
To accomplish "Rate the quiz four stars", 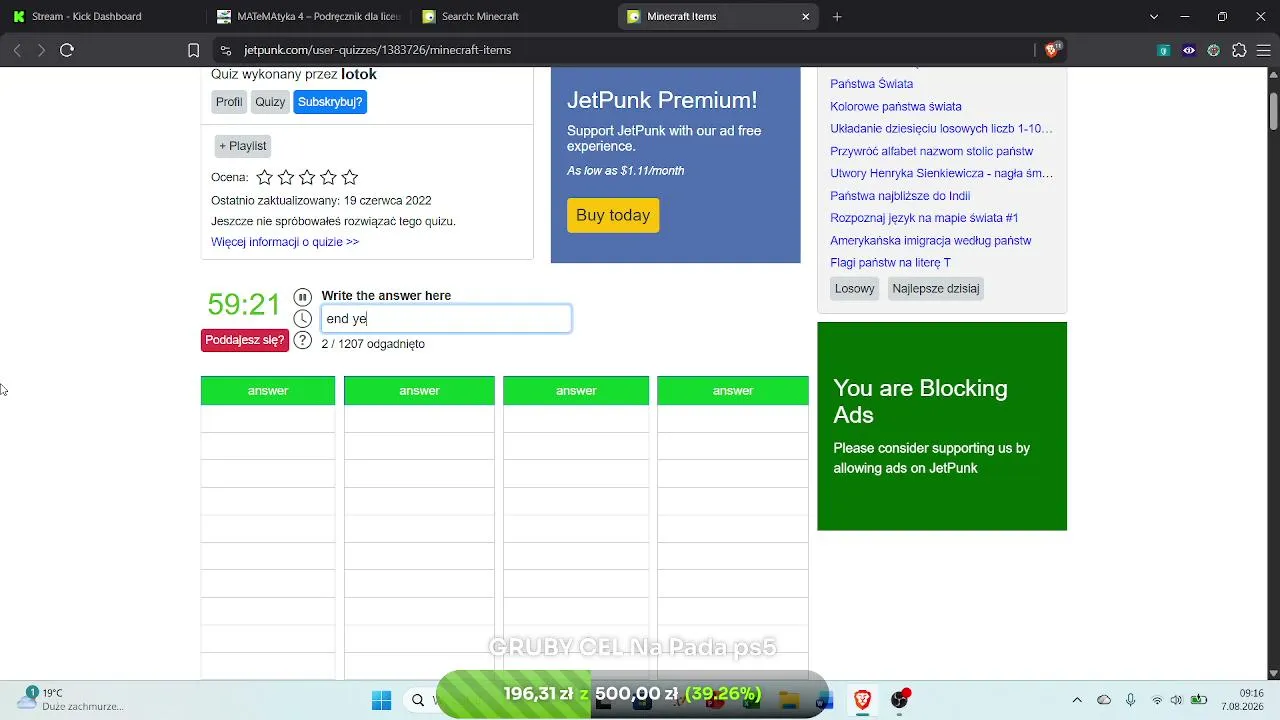I will (x=328, y=177).
